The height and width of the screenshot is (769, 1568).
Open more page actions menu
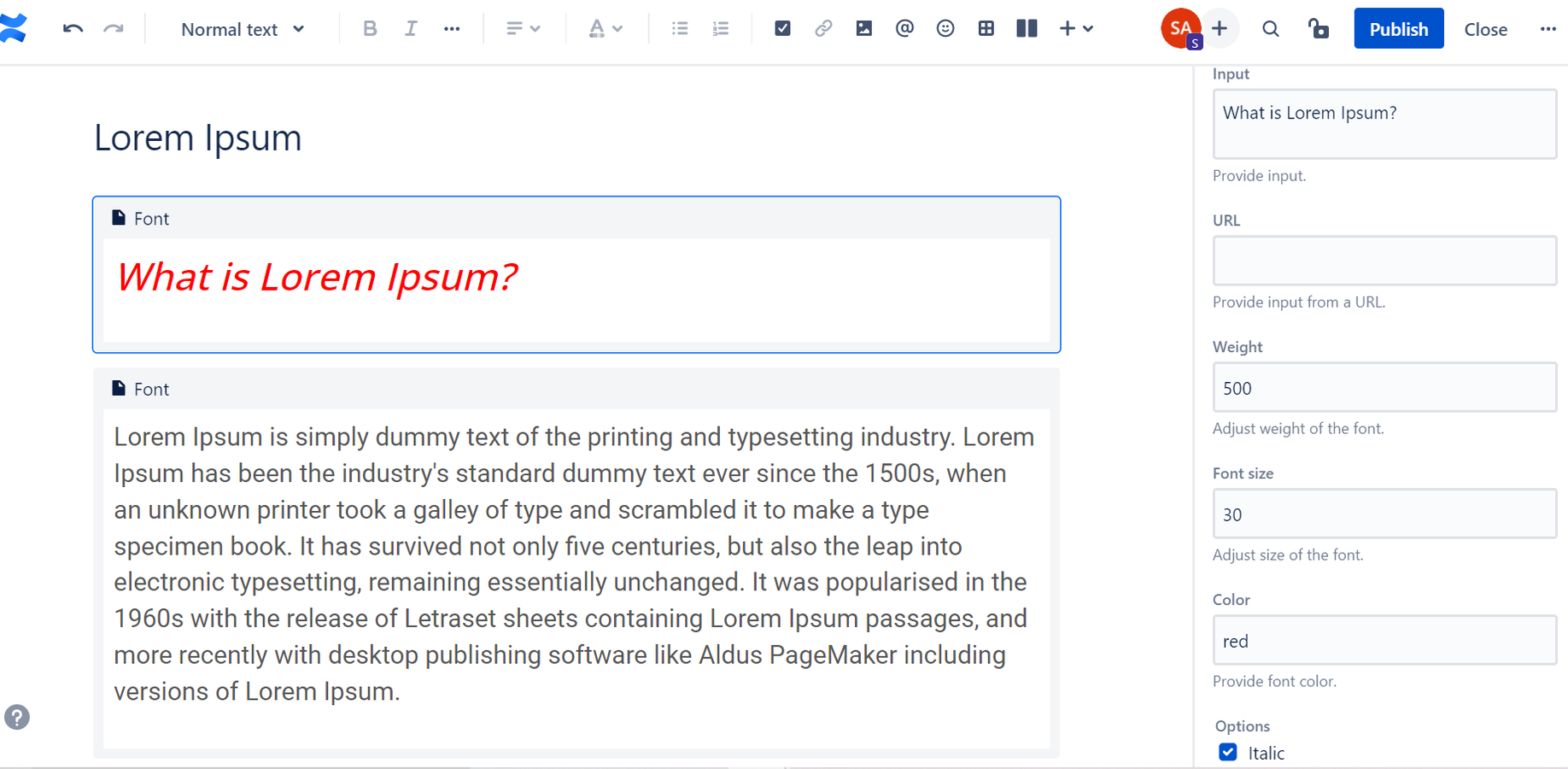(x=1548, y=29)
